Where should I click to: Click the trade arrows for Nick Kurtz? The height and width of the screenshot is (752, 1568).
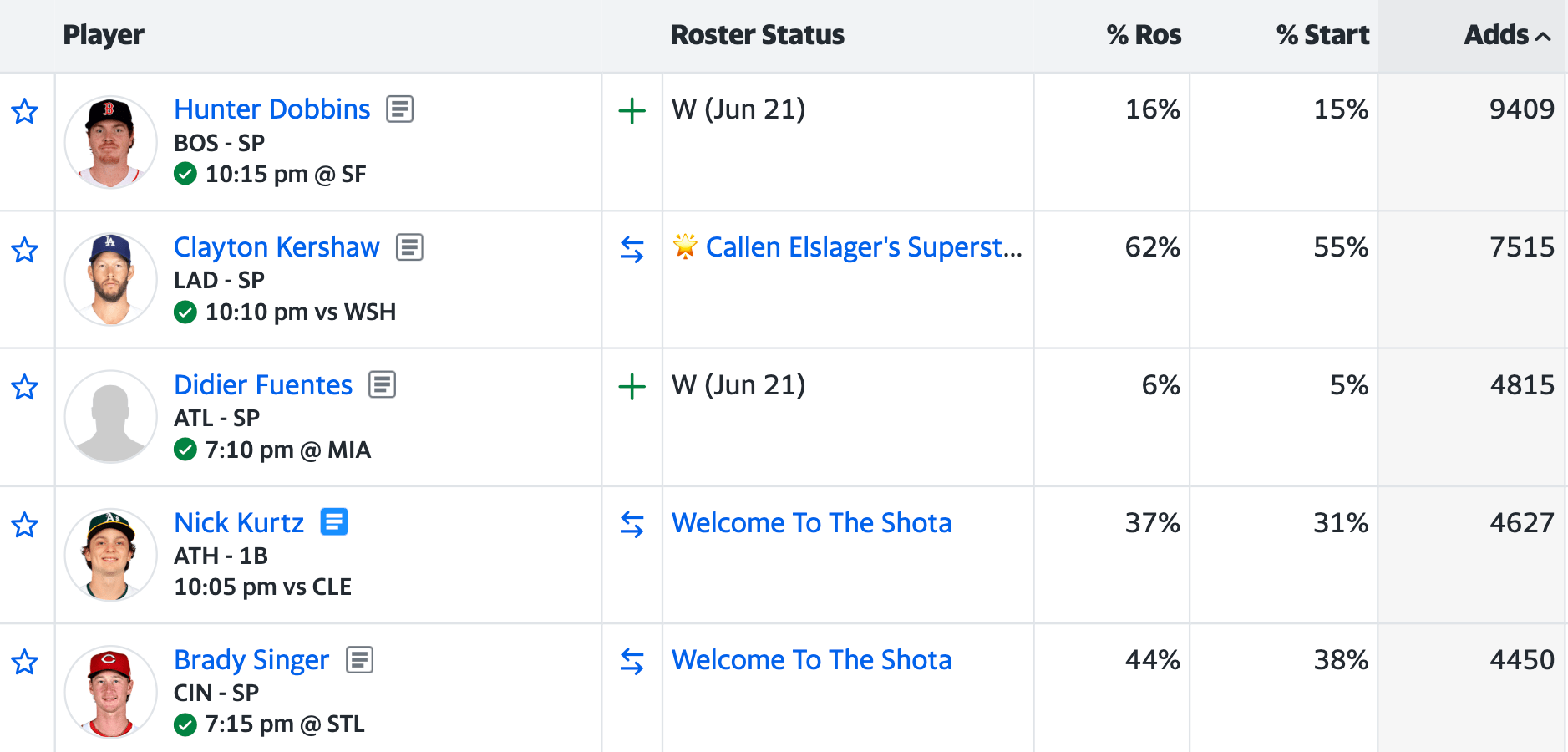click(632, 524)
